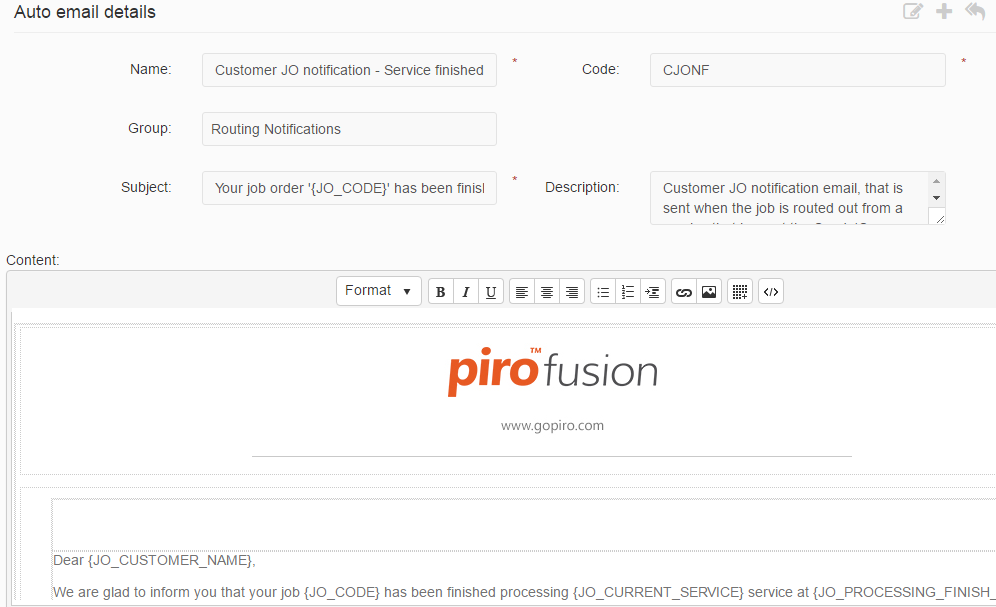Add new auto email with plus icon
Viewport: 996px width, 607px height.
(x=944, y=12)
